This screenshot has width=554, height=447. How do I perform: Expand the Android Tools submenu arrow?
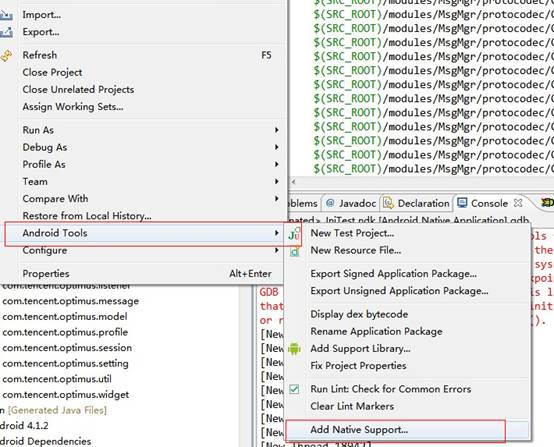pyautogui.click(x=277, y=233)
